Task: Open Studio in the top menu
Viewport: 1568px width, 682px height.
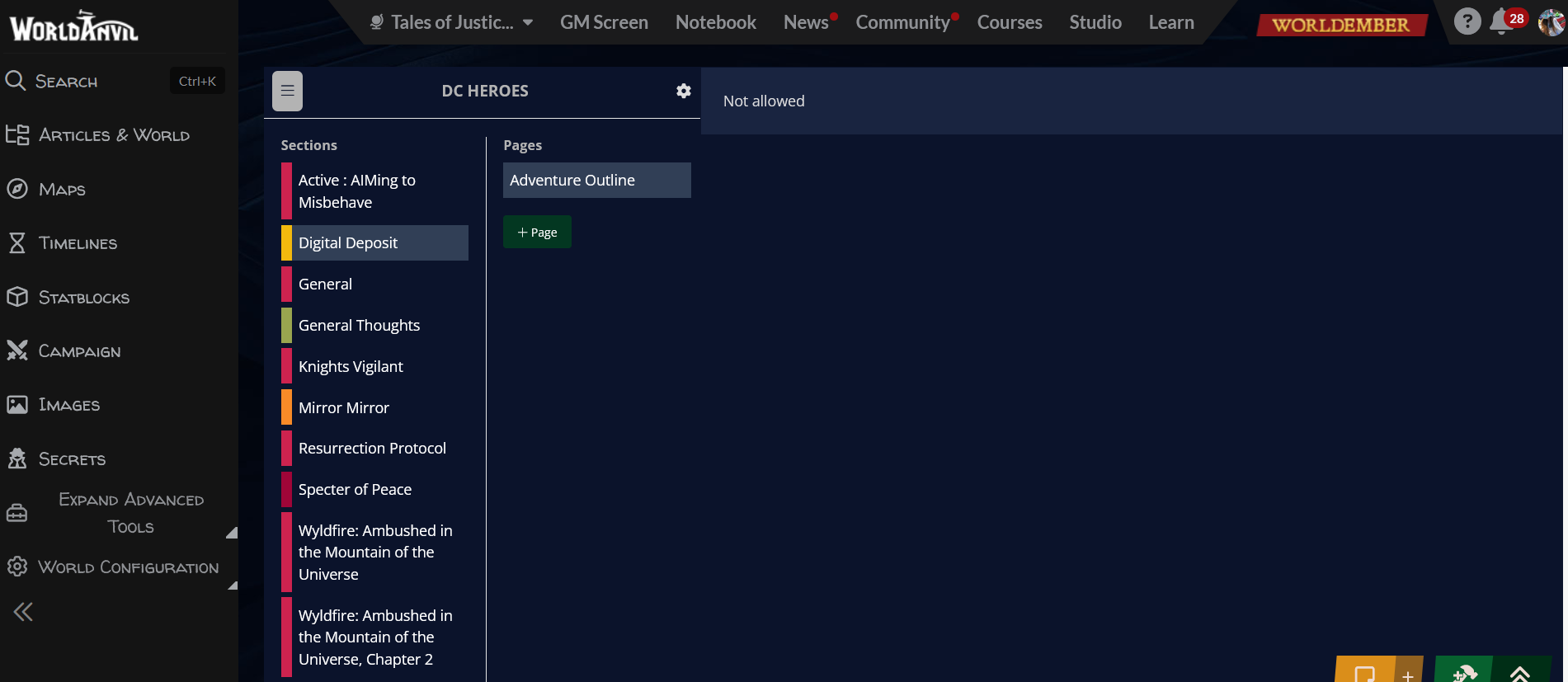Action: (x=1095, y=22)
